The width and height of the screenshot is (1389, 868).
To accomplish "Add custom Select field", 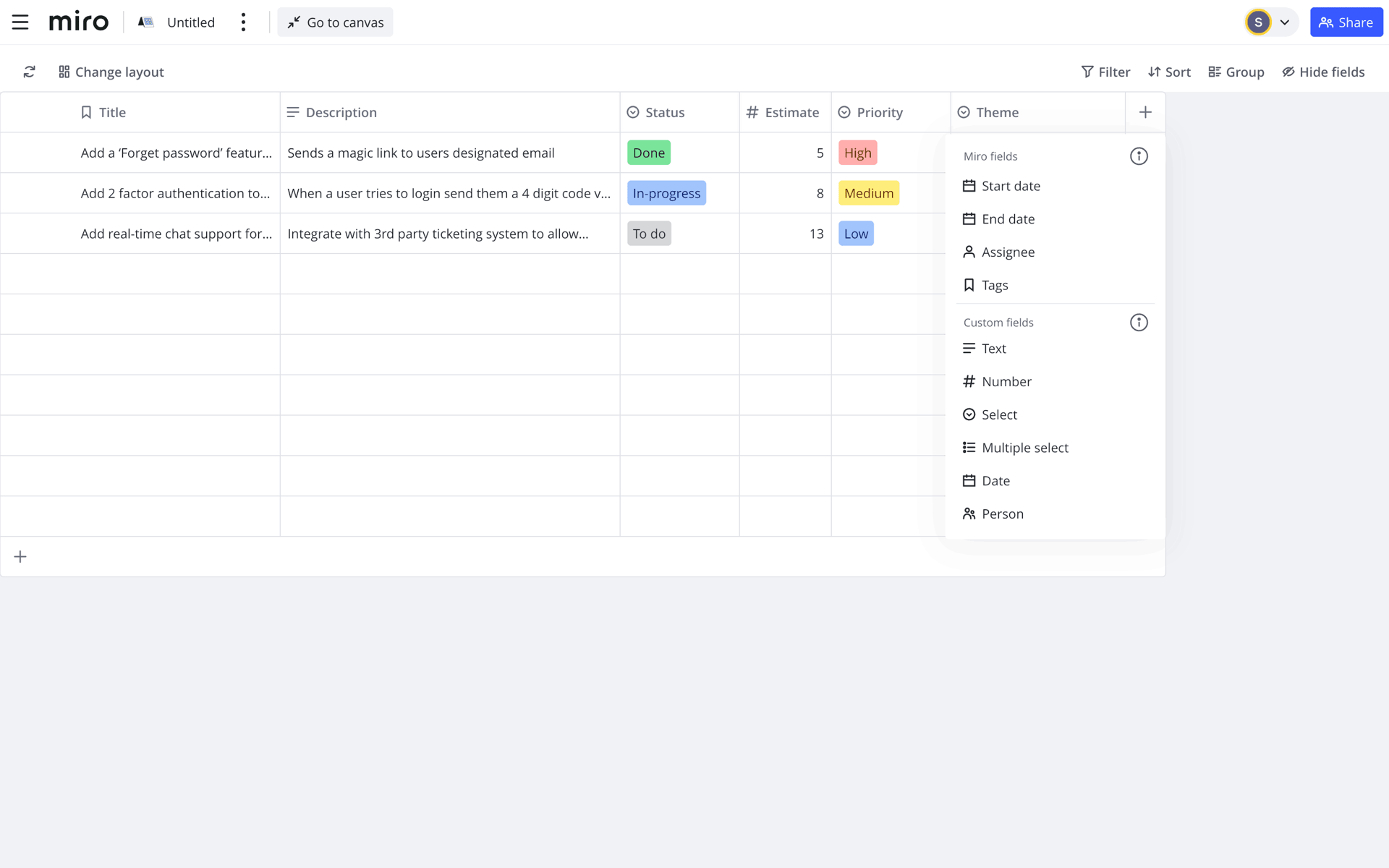I will 1055,415.
